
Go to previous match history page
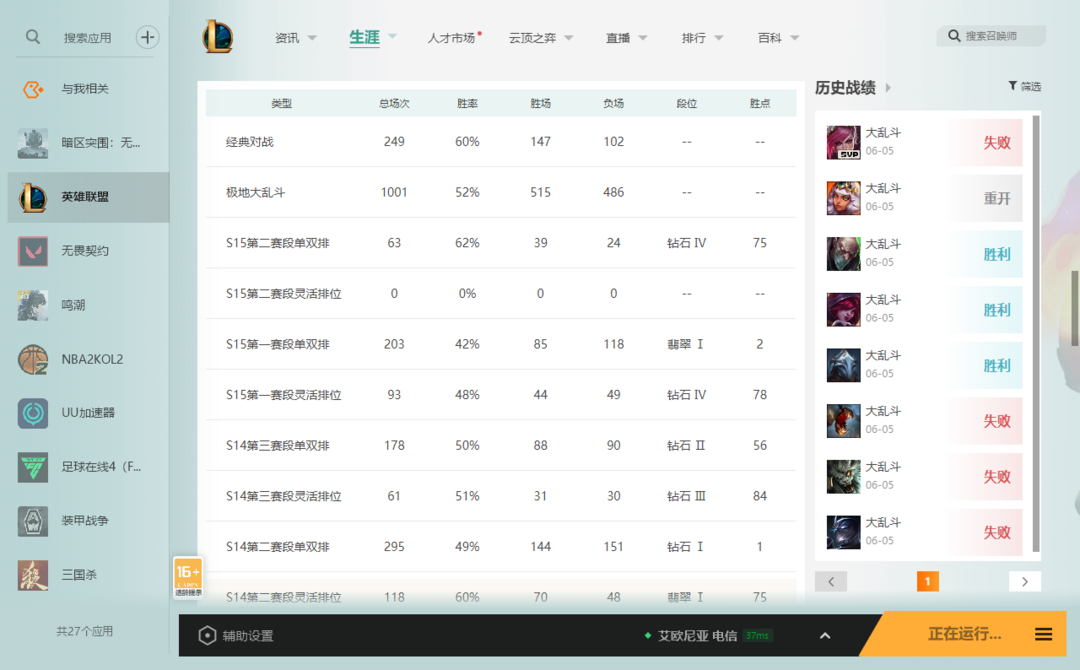pos(831,581)
